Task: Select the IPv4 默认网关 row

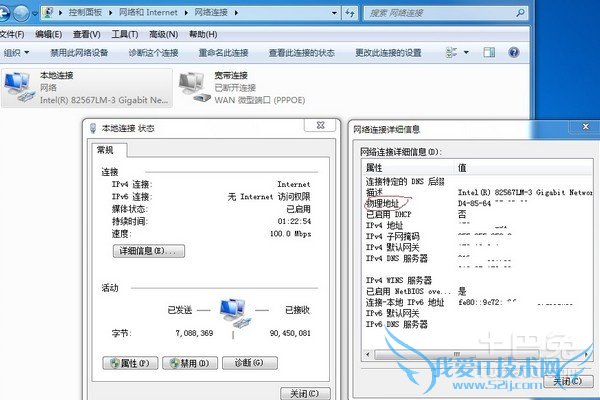Action: (x=477, y=247)
